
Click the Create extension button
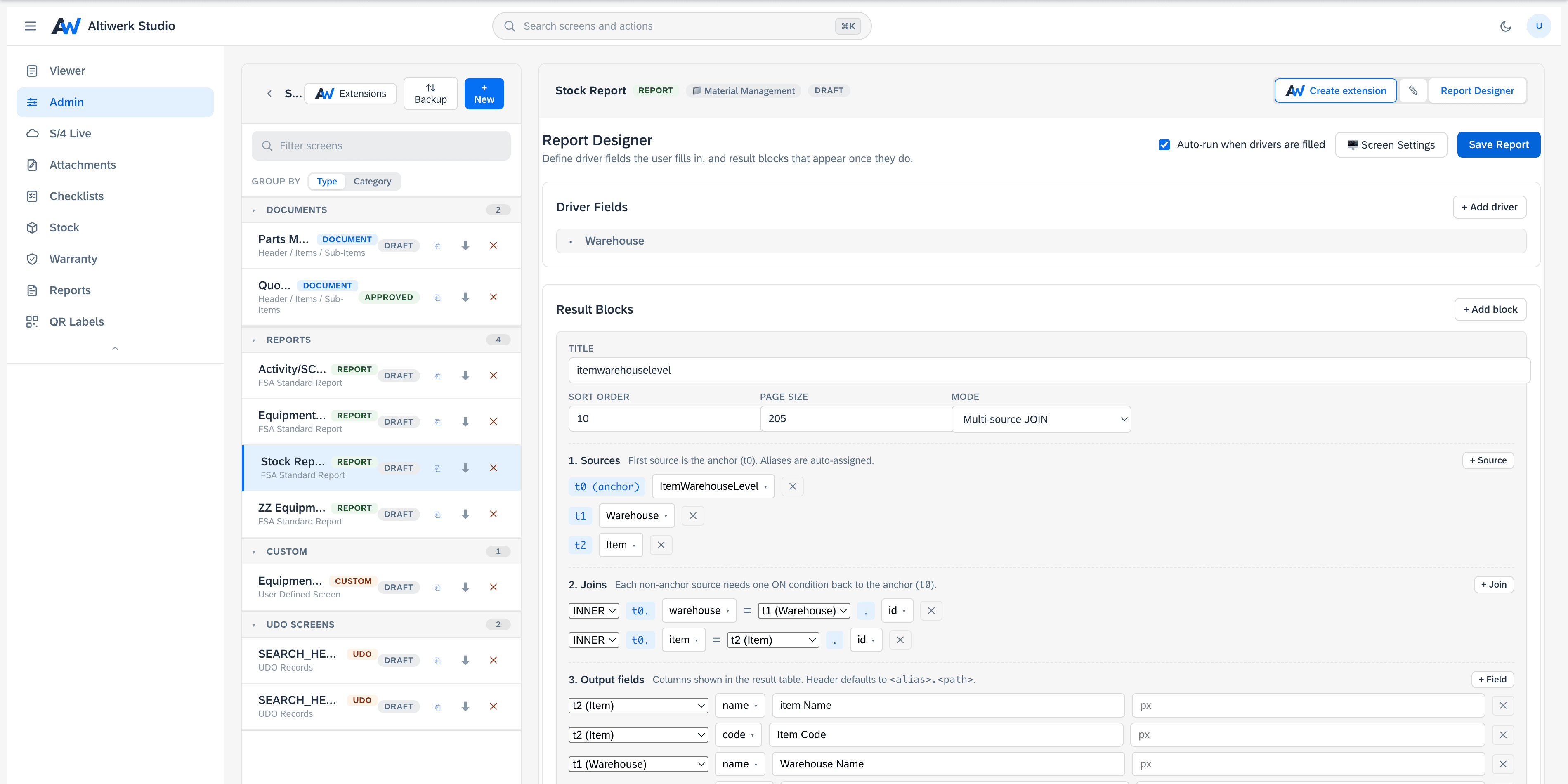[x=1335, y=91]
